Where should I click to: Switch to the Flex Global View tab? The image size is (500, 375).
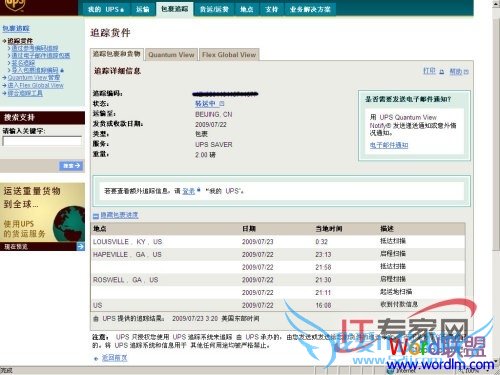pyautogui.click(x=229, y=55)
